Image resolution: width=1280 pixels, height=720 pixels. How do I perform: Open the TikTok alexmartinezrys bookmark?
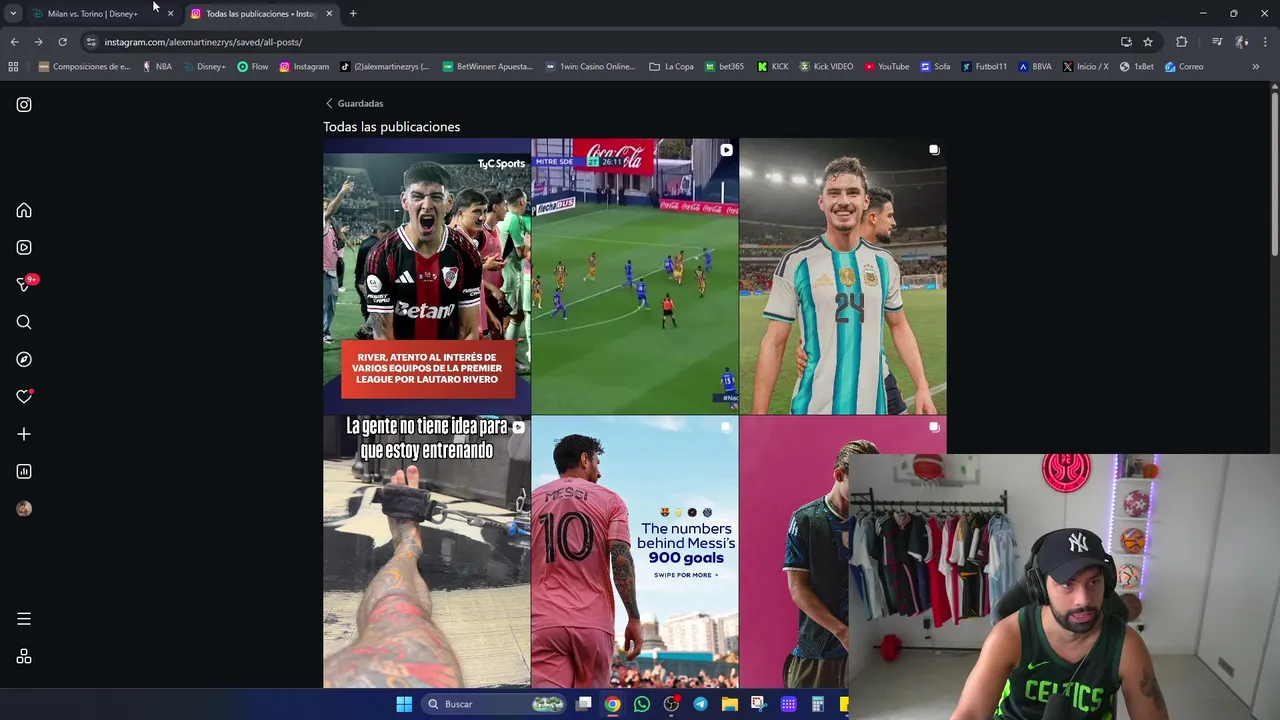(385, 67)
